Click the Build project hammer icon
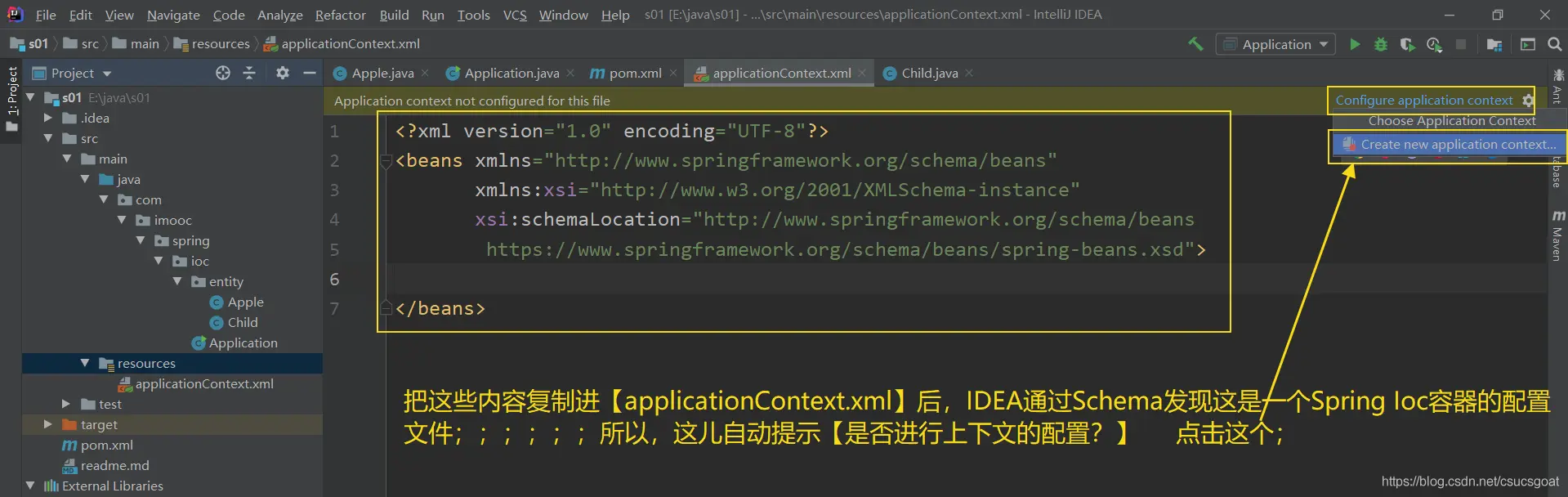The width and height of the screenshot is (1568, 497). [1195, 44]
